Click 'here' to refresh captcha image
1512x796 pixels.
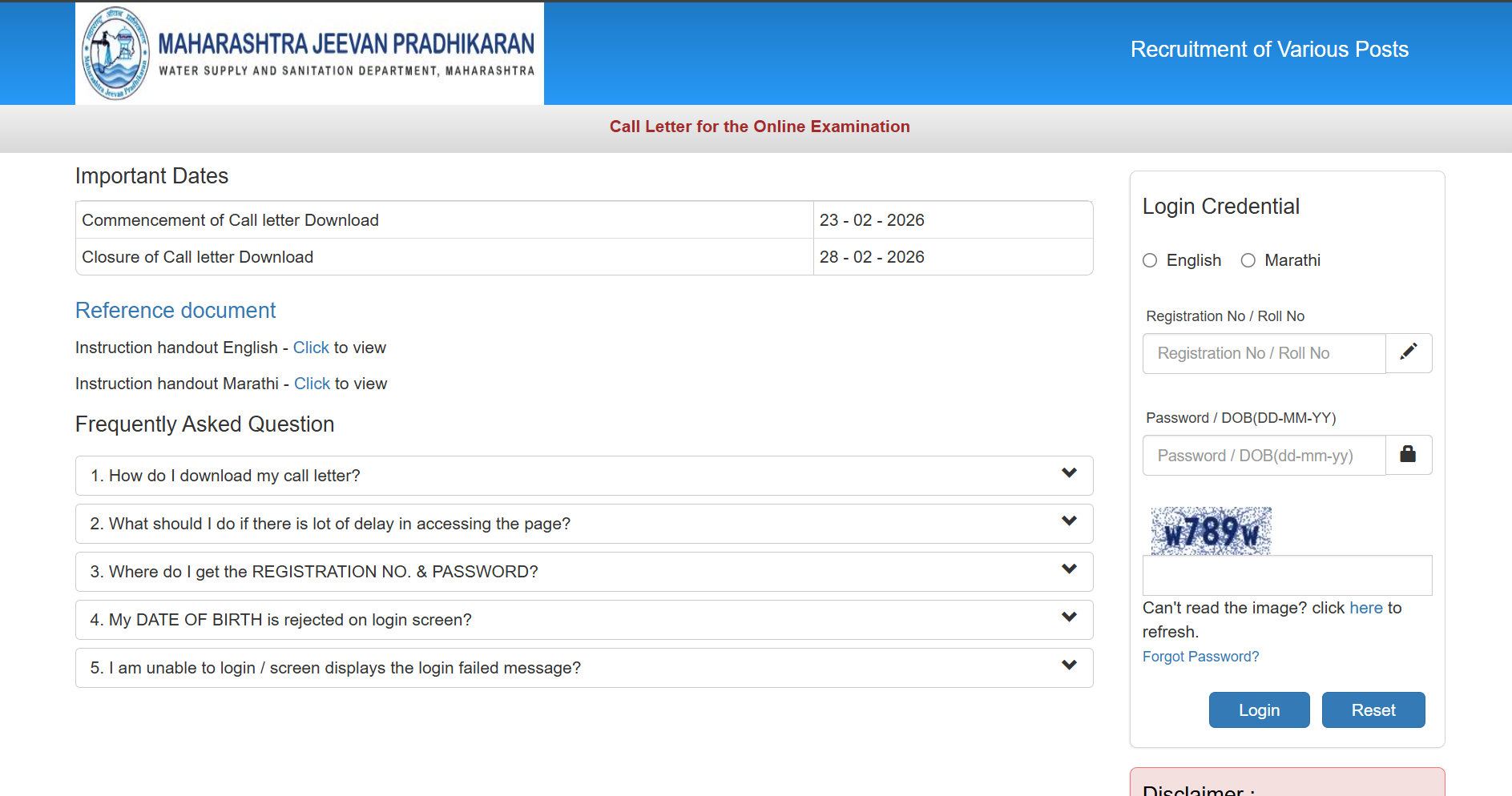click(1365, 608)
